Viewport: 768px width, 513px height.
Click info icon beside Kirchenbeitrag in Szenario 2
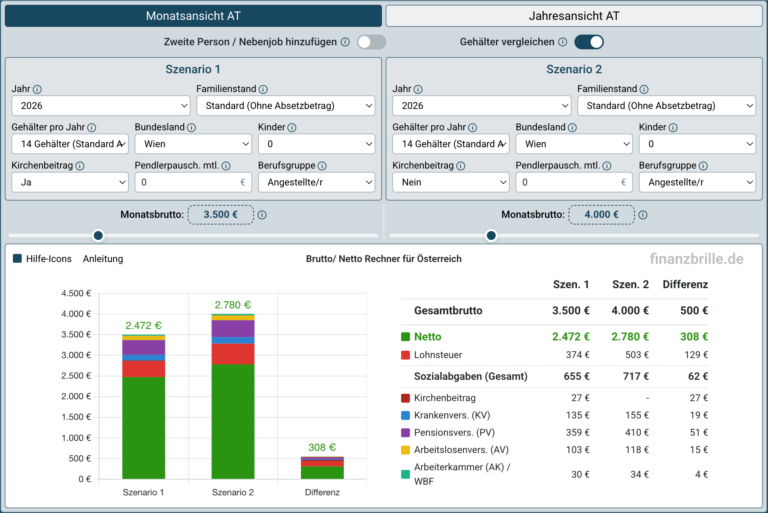click(461, 166)
